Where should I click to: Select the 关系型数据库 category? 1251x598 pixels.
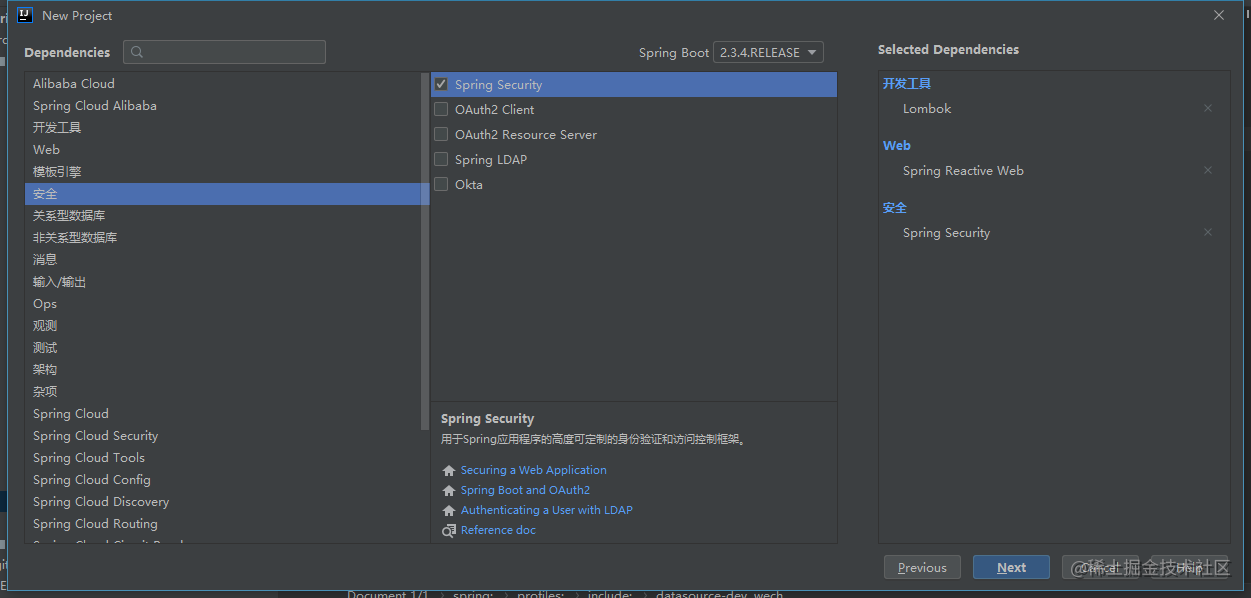coord(69,216)
